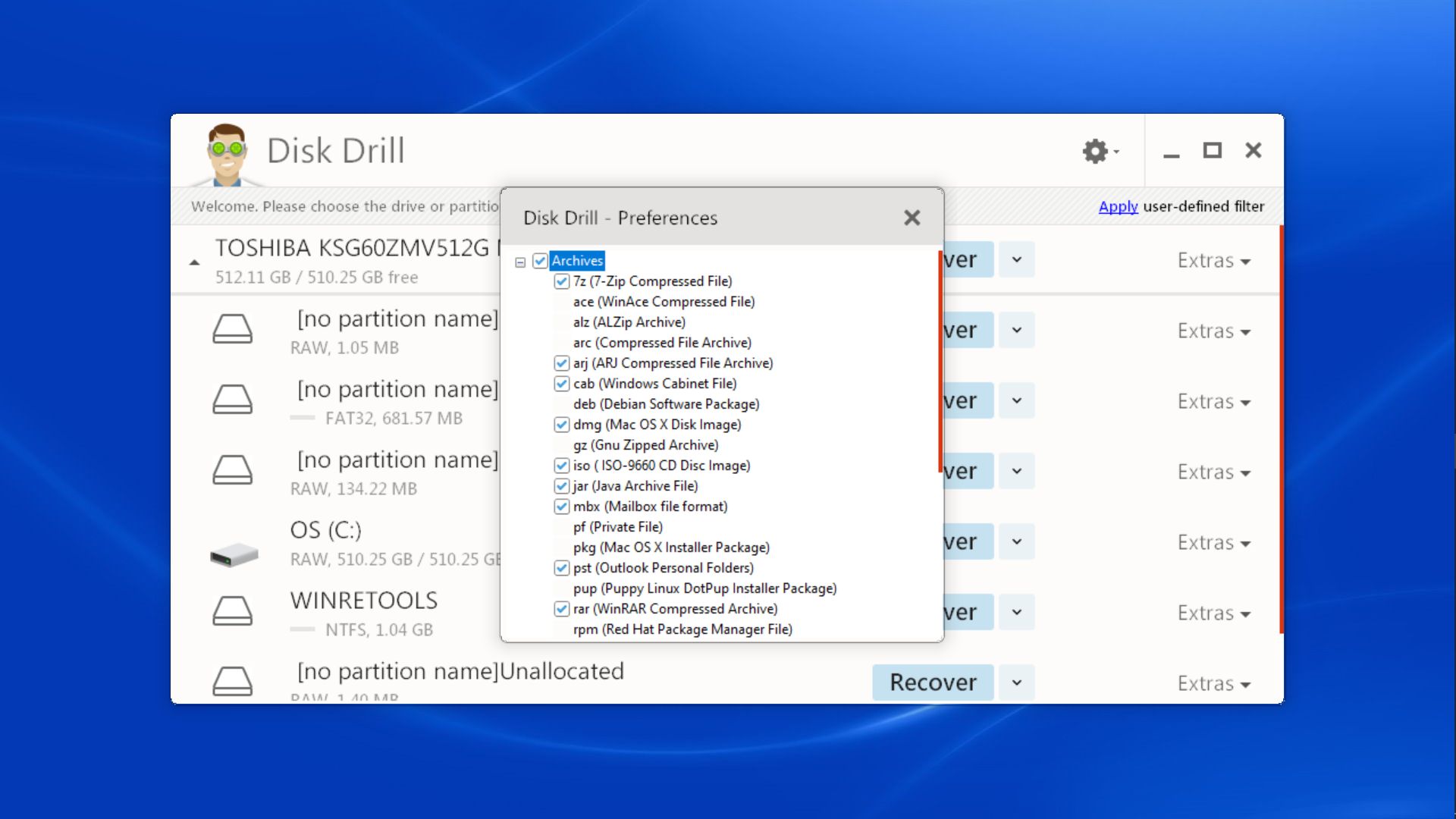Select the WINRETOOLS partition name

364,601
